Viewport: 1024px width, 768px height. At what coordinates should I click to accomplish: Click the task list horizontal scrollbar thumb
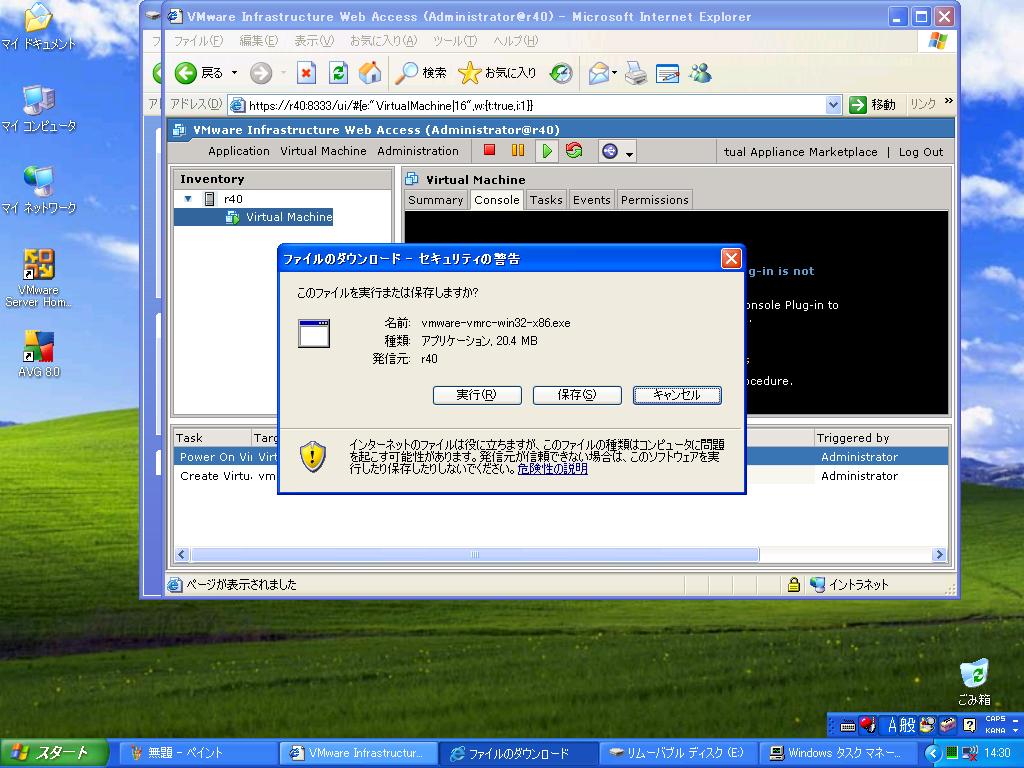[475, 555]
